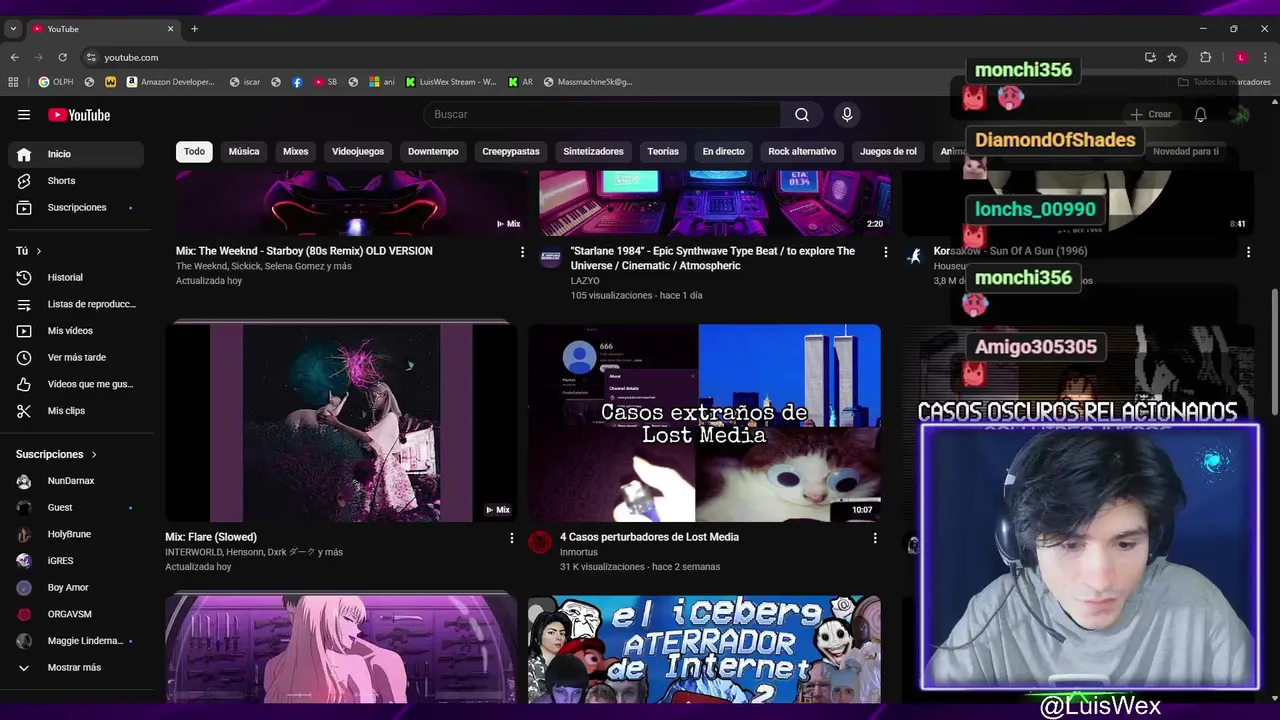The height and width of the screenshot is (720, 1280).
Task: Open options for 4 Casos perturbadores video
Action: pos(874,538)
